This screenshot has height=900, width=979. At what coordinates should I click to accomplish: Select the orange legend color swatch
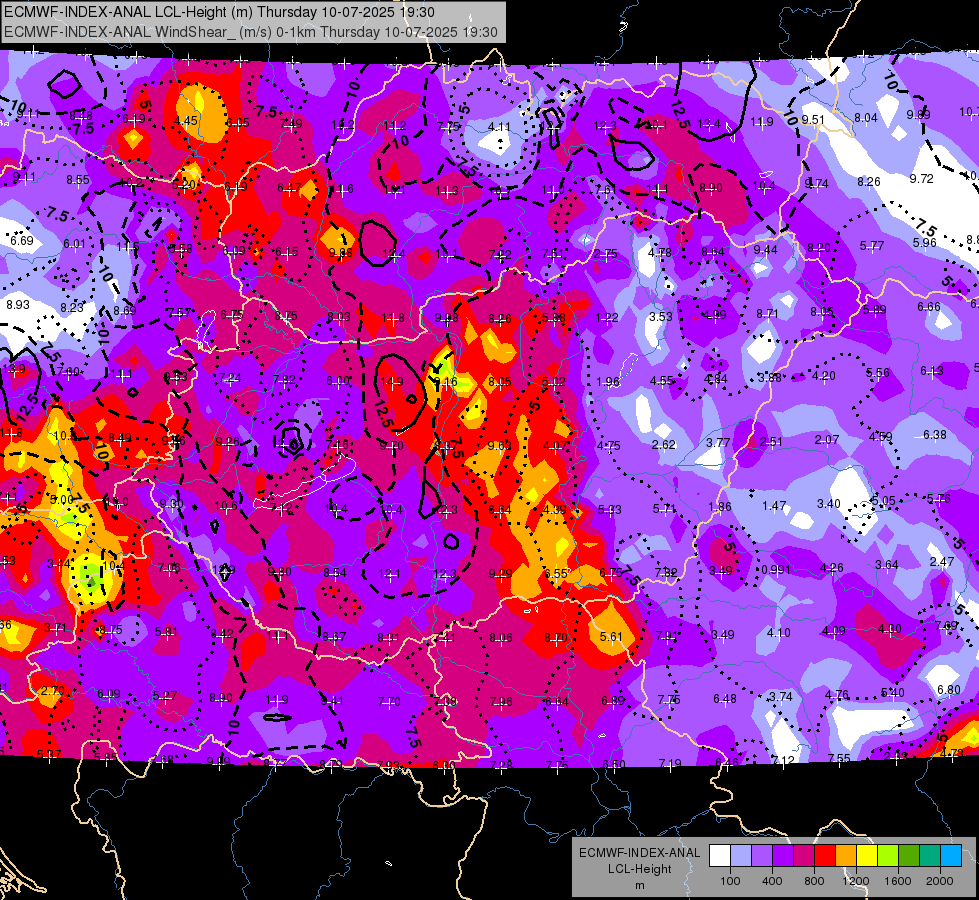[x=846, y=856]
